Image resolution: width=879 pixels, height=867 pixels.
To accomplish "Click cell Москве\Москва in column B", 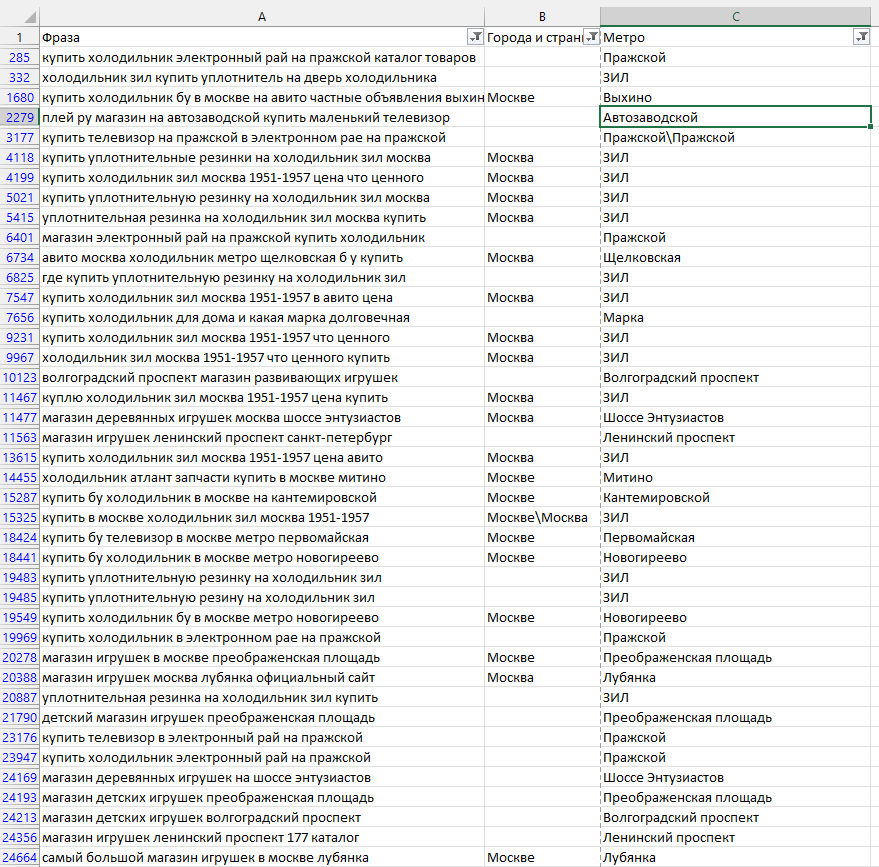I will 542,517.
